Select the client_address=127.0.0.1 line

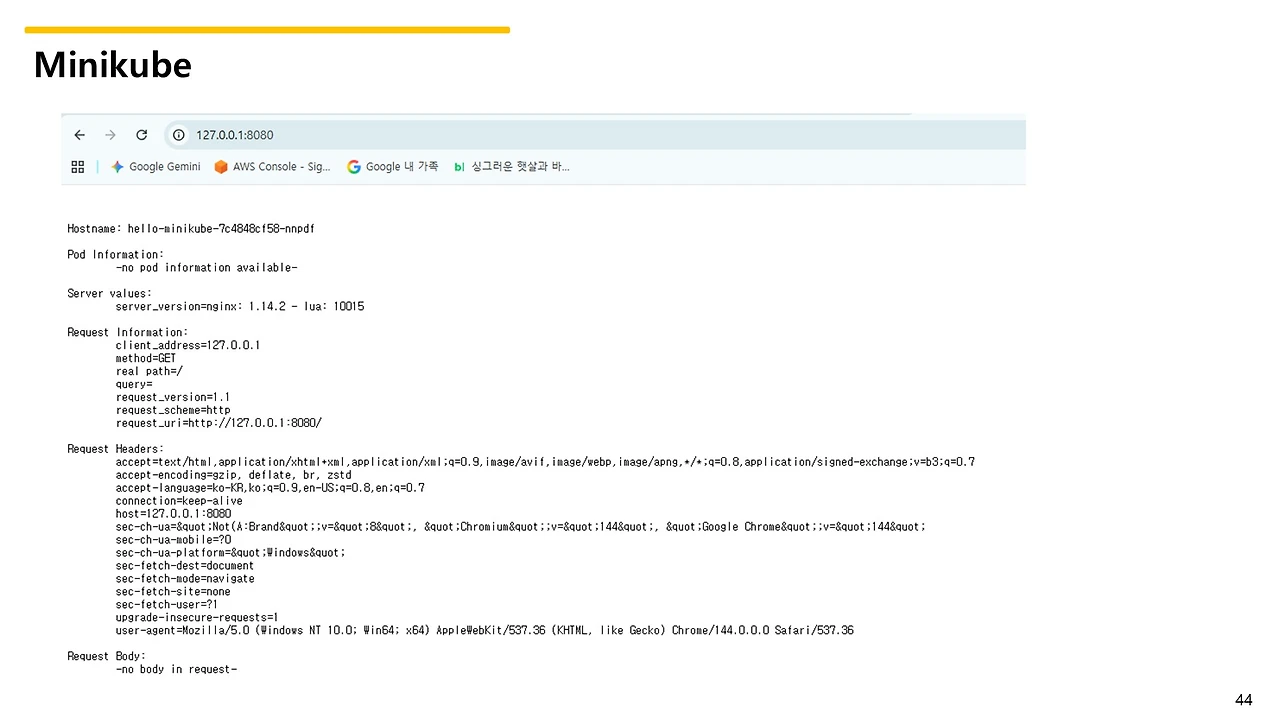tap(188, 346)
